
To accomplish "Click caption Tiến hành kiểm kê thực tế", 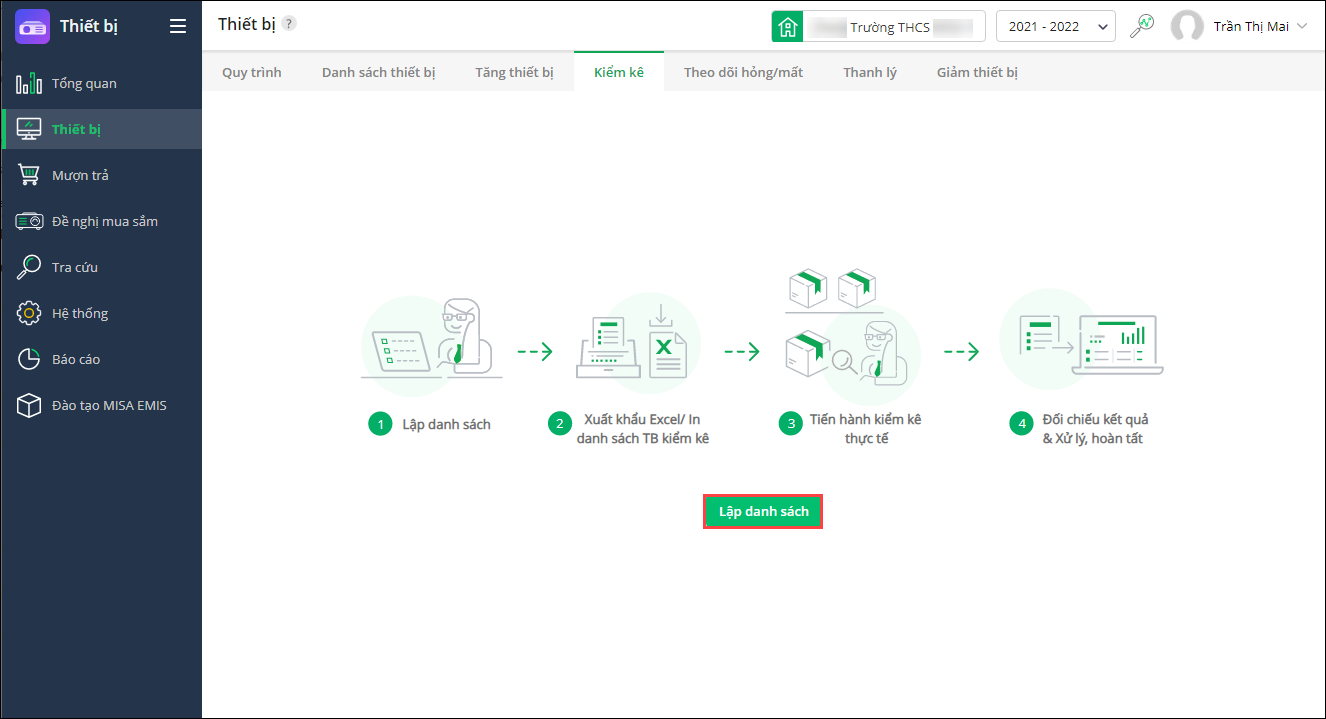I will (866, 428).
